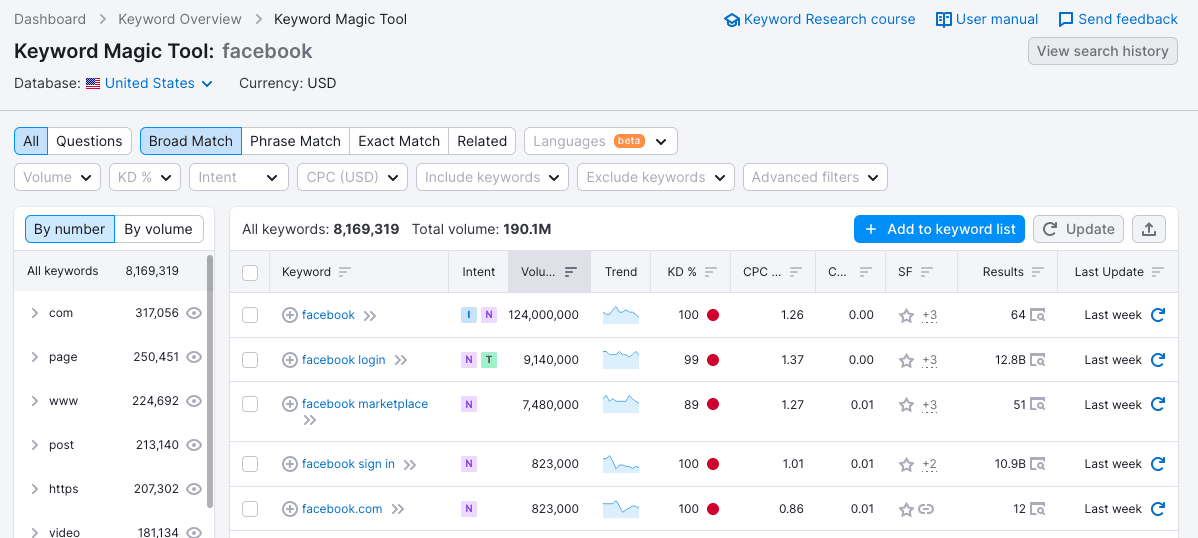Refresh the facebook sign in row

[1158, 464]
